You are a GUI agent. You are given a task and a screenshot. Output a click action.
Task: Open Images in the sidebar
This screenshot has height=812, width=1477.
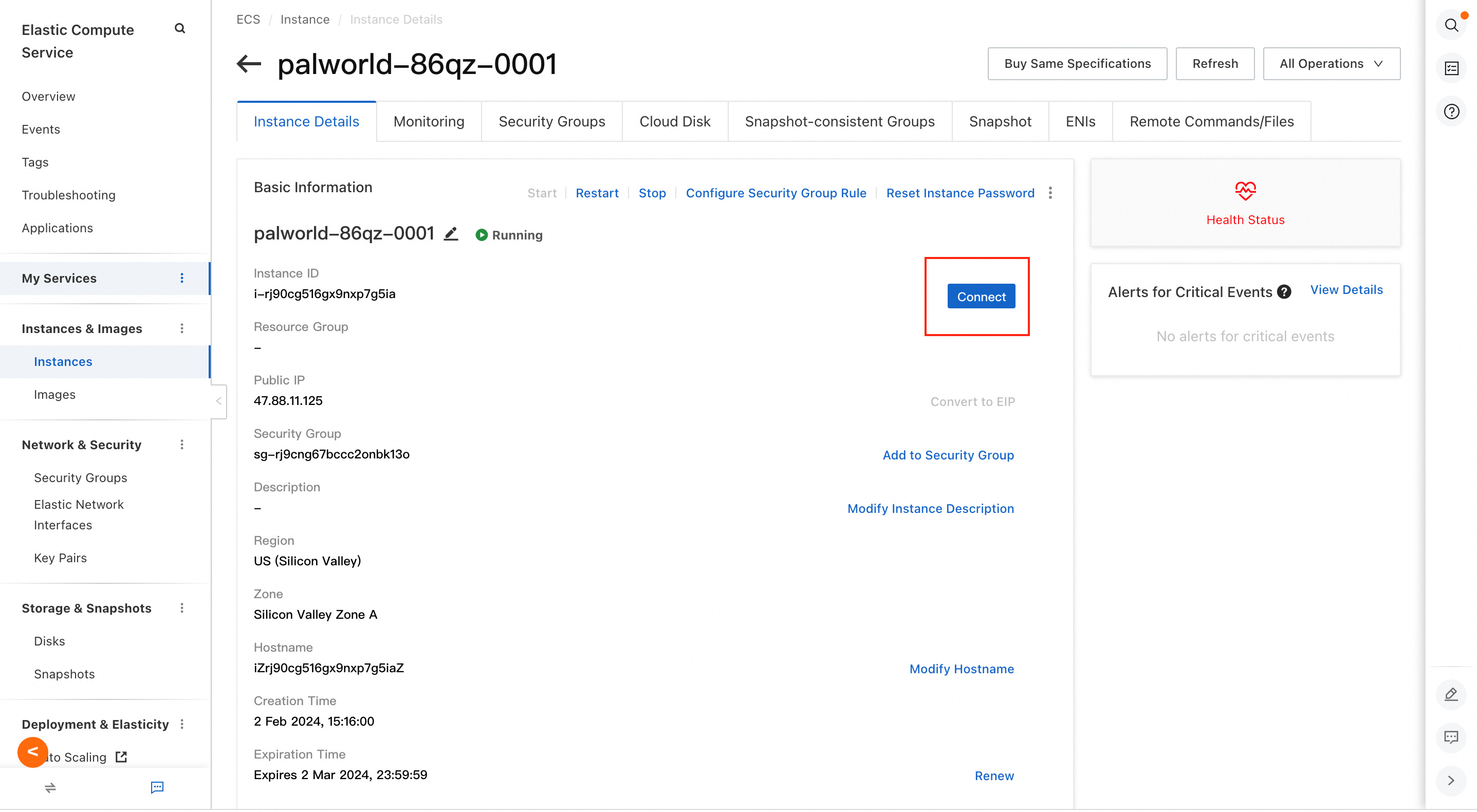pyautogui.click(x=54, y=395)
